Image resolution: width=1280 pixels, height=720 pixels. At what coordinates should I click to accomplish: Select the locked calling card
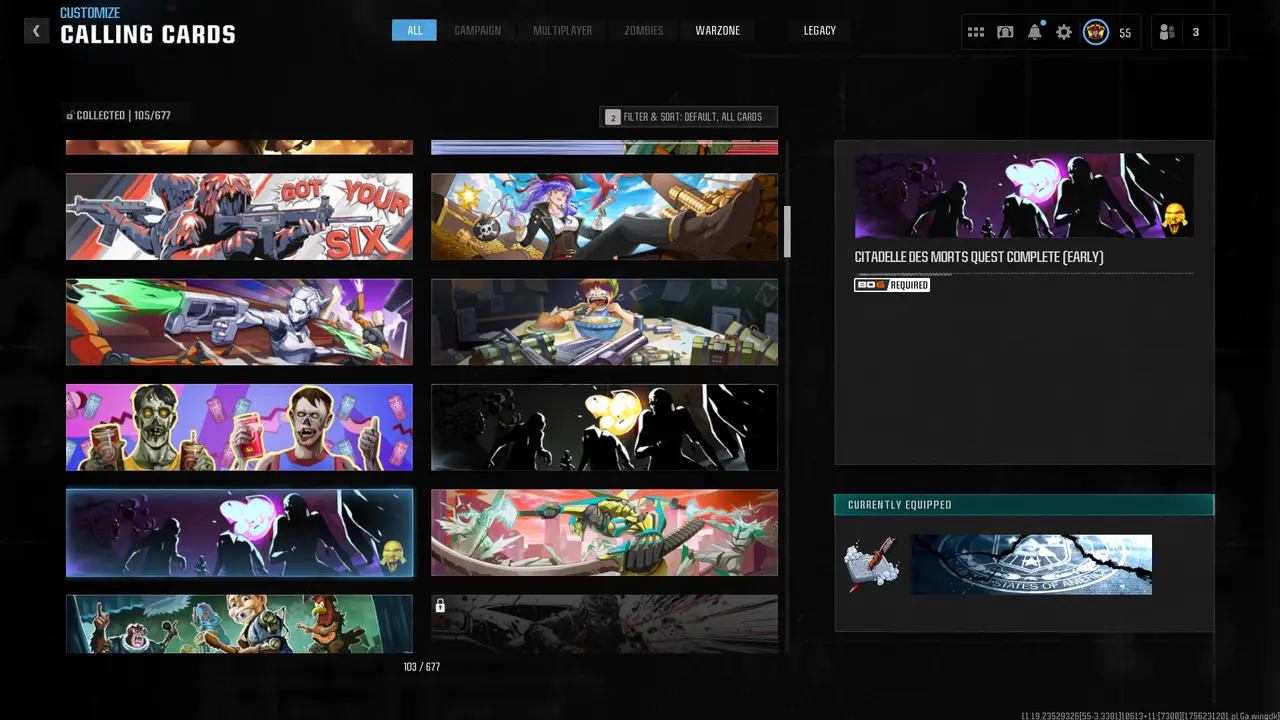[604, 623]
